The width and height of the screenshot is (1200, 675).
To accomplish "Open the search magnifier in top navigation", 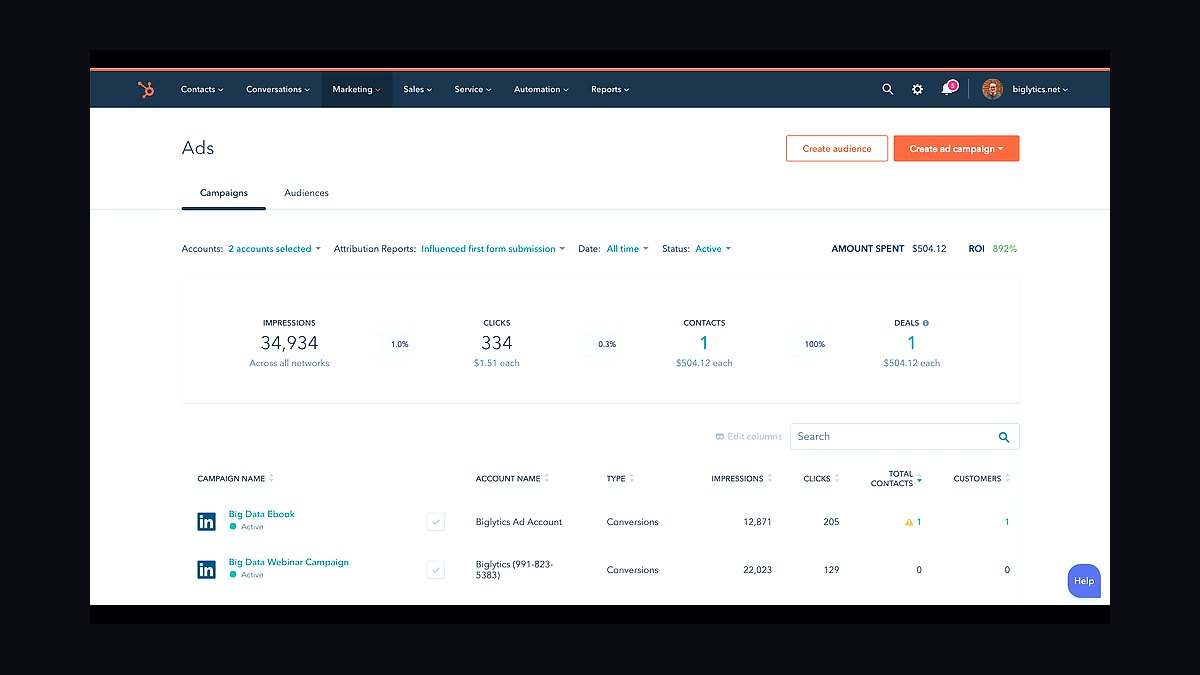I will pyautogui.click(x=887, y=89).
